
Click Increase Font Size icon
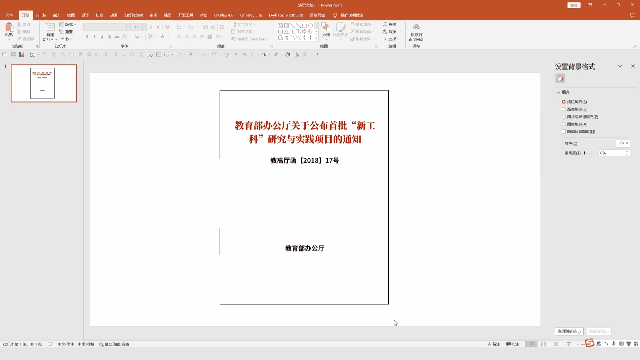click(x=151, y=27)
